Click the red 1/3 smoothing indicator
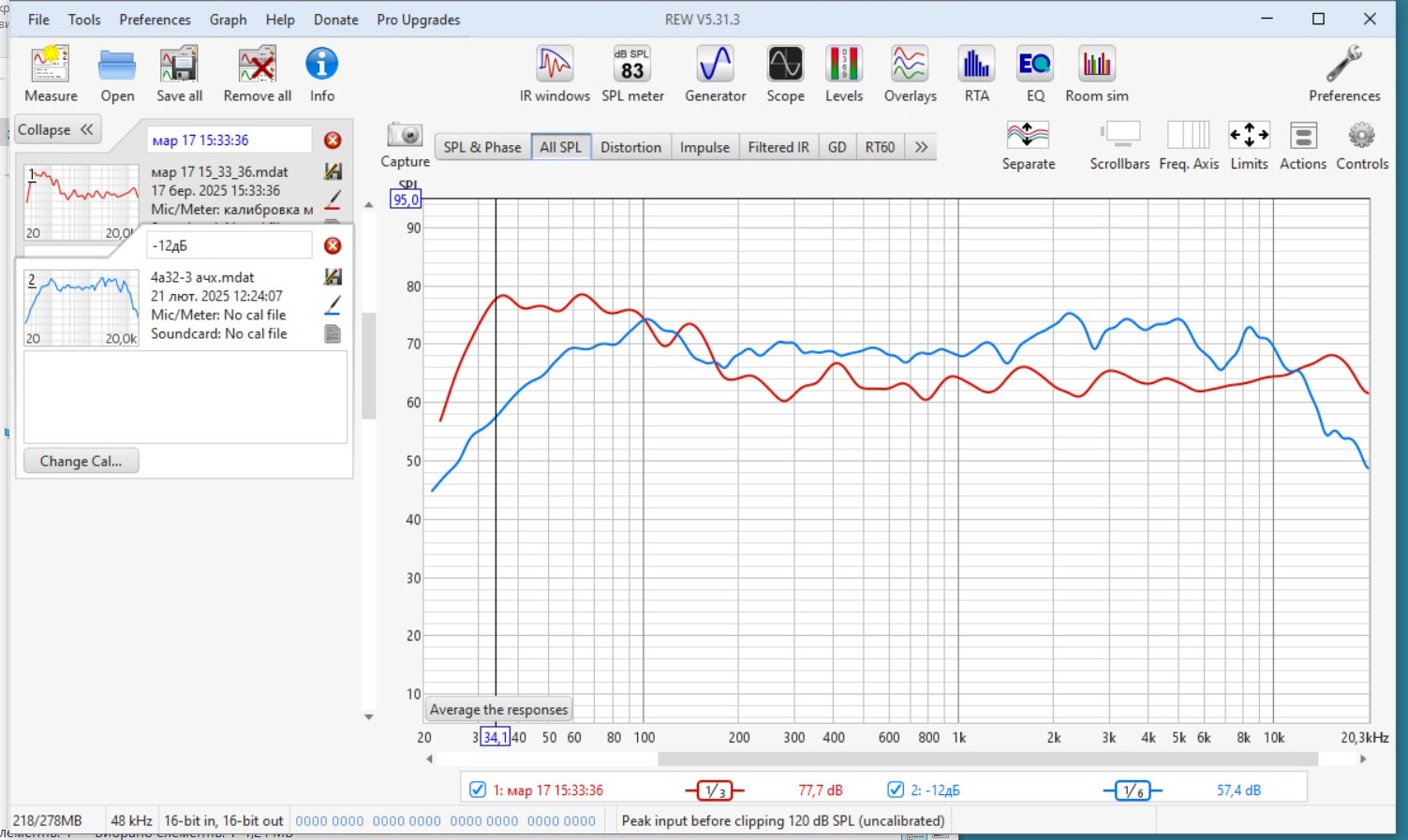1408x840 pixels. 714,790
